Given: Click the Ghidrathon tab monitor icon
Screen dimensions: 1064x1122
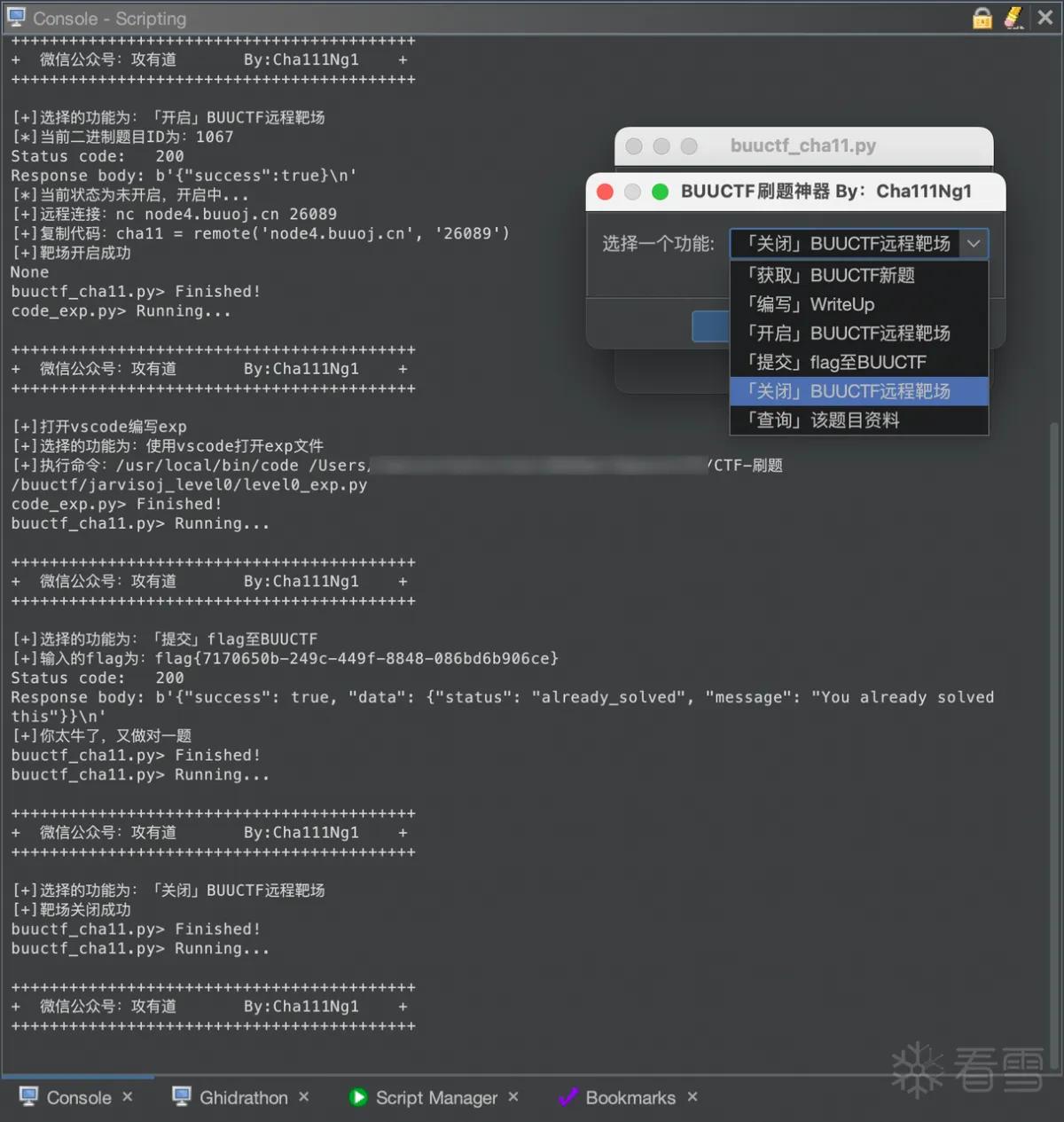Looking at the screenshot, I should point(182,1097).
